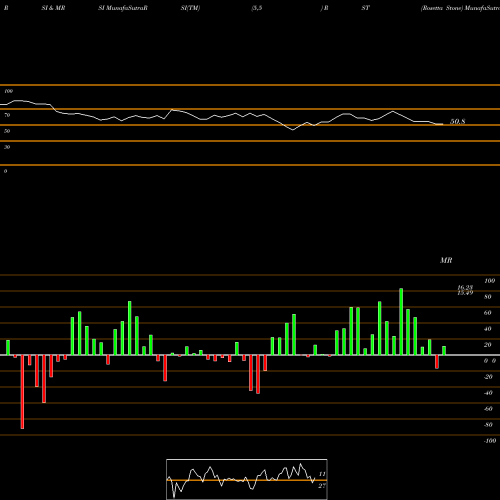Screen dimensions: 500x500
Task: Click the 100 label on left RSI axis
Action: pyautogui.click(x=8, y=91)
